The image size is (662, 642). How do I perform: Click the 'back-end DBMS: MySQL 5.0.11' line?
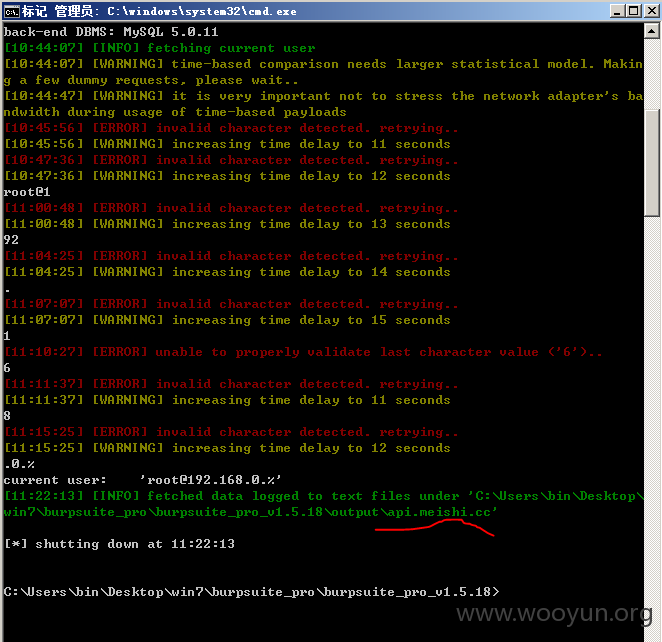[x=111, y=32]
